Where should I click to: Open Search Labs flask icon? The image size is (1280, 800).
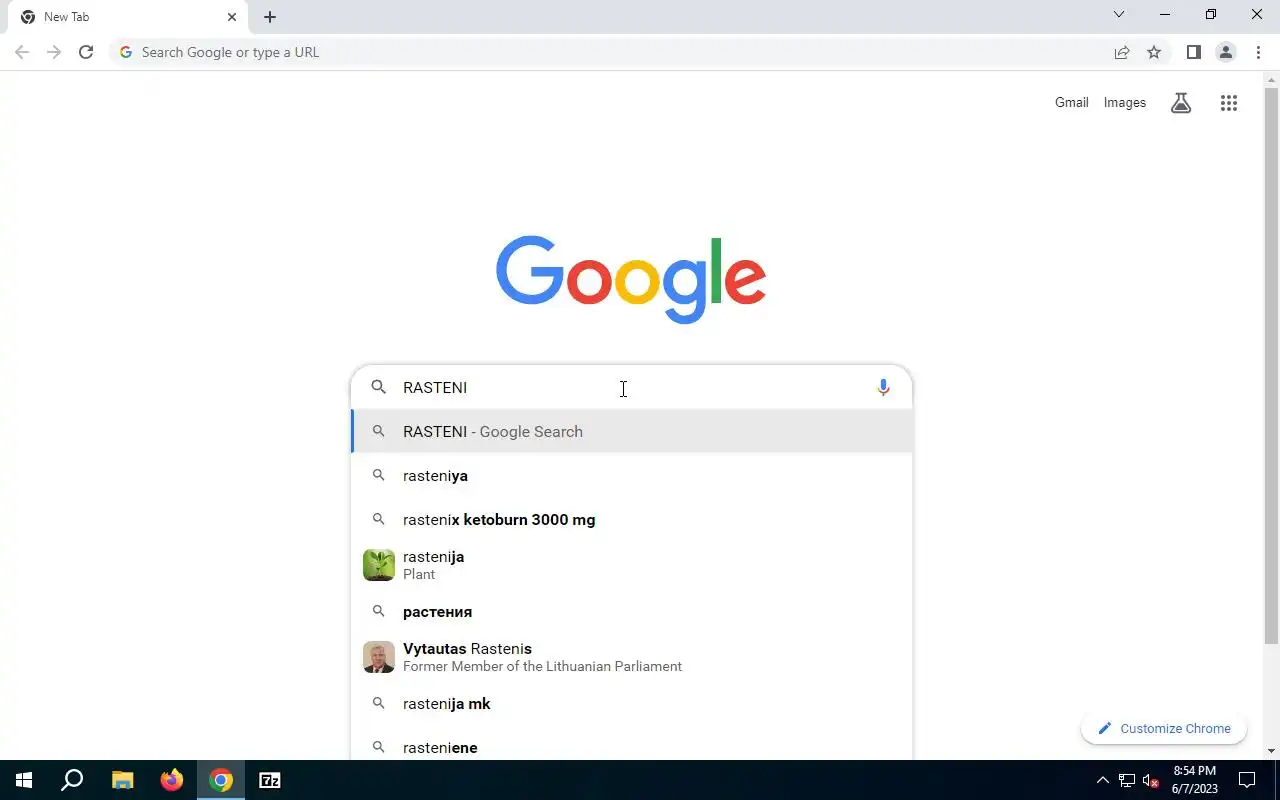pos(1181,103)
